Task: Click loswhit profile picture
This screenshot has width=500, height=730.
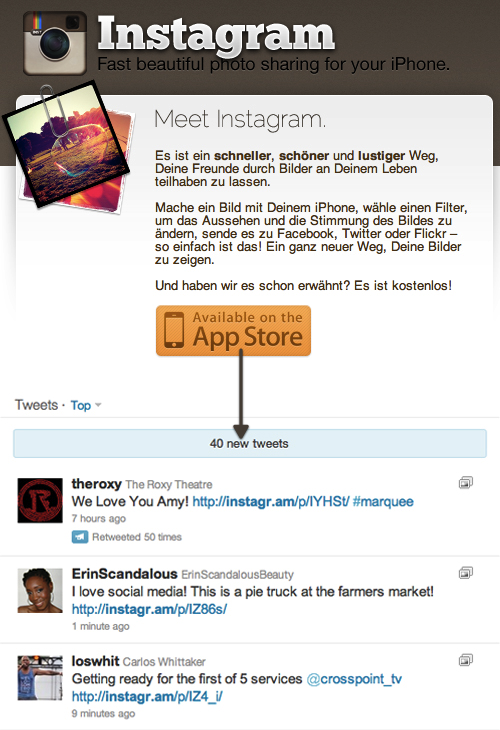Action: point(40,678)
